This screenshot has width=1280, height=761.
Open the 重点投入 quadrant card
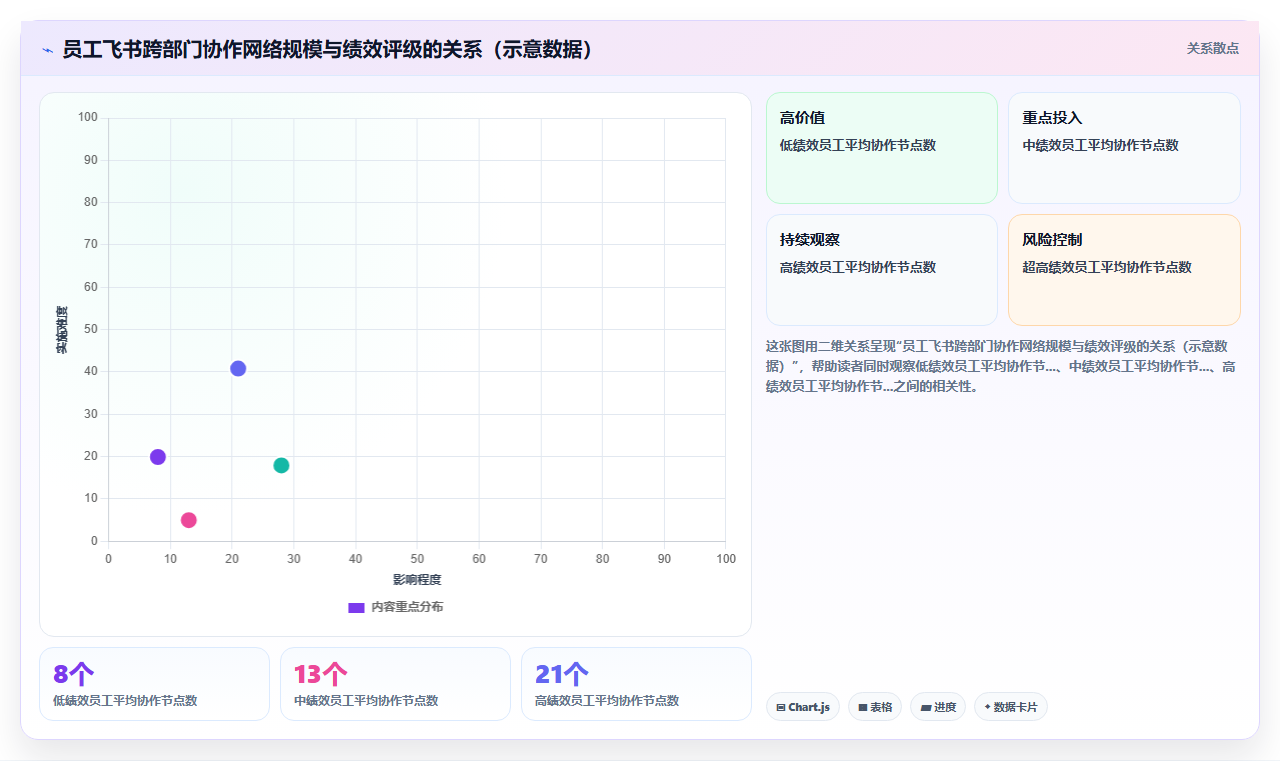coord(1124,148)
